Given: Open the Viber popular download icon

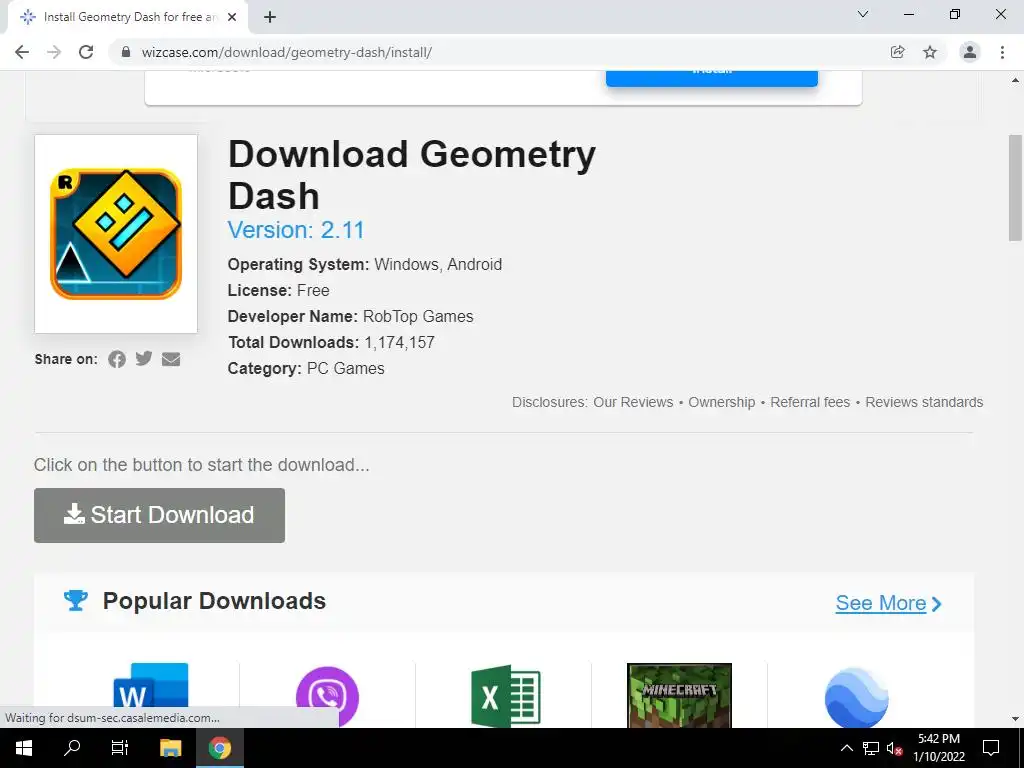Looking at the screenshot, I should pos(327,696).
